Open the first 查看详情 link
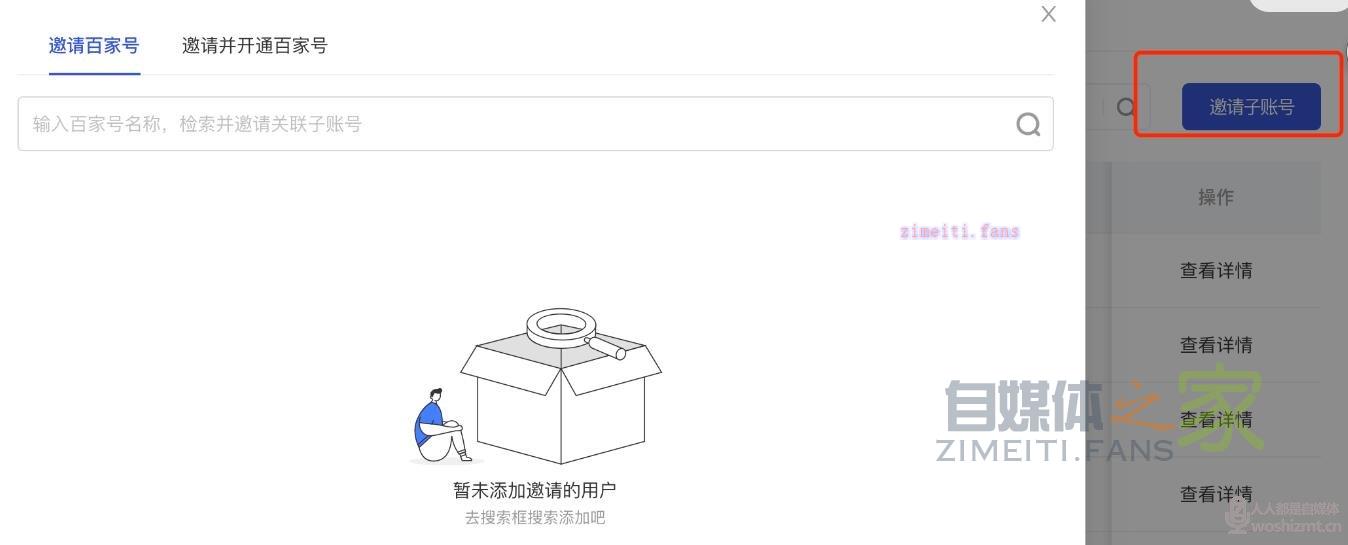Image resolution: width=1348 pixels, height=545 pixels. pos(1216,270)
